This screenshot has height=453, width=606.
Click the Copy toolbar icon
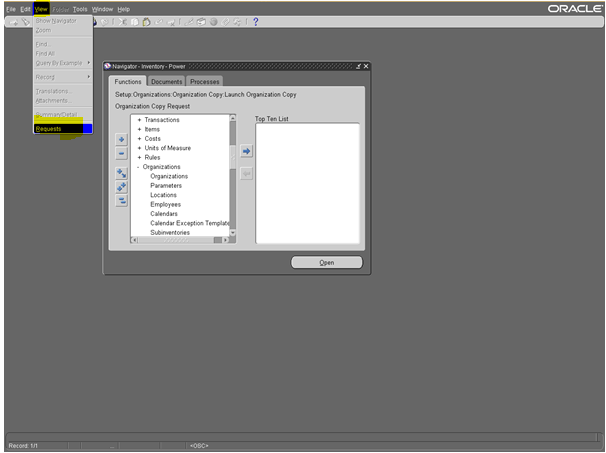click(134, 22)
